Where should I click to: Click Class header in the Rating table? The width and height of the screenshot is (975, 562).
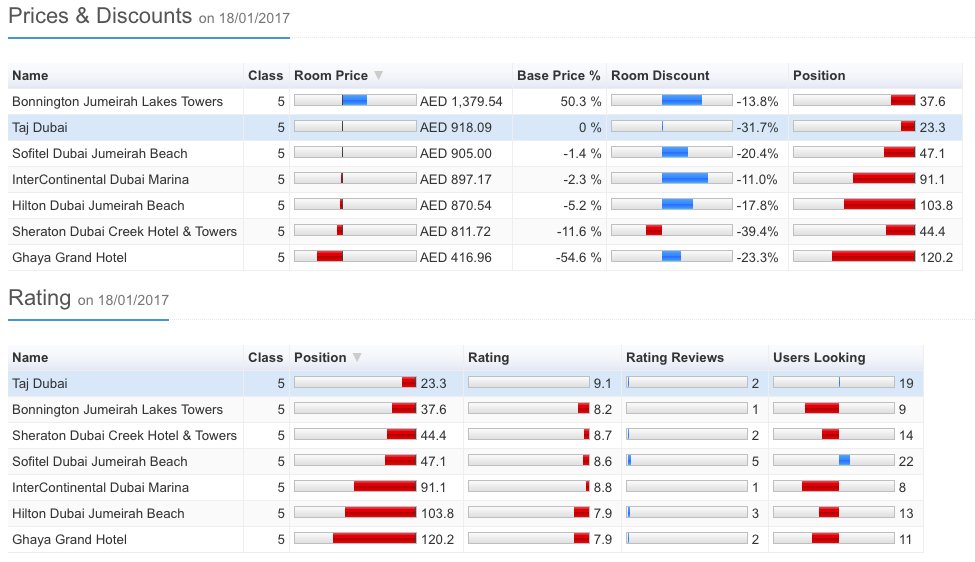click(x=266, y=357)
